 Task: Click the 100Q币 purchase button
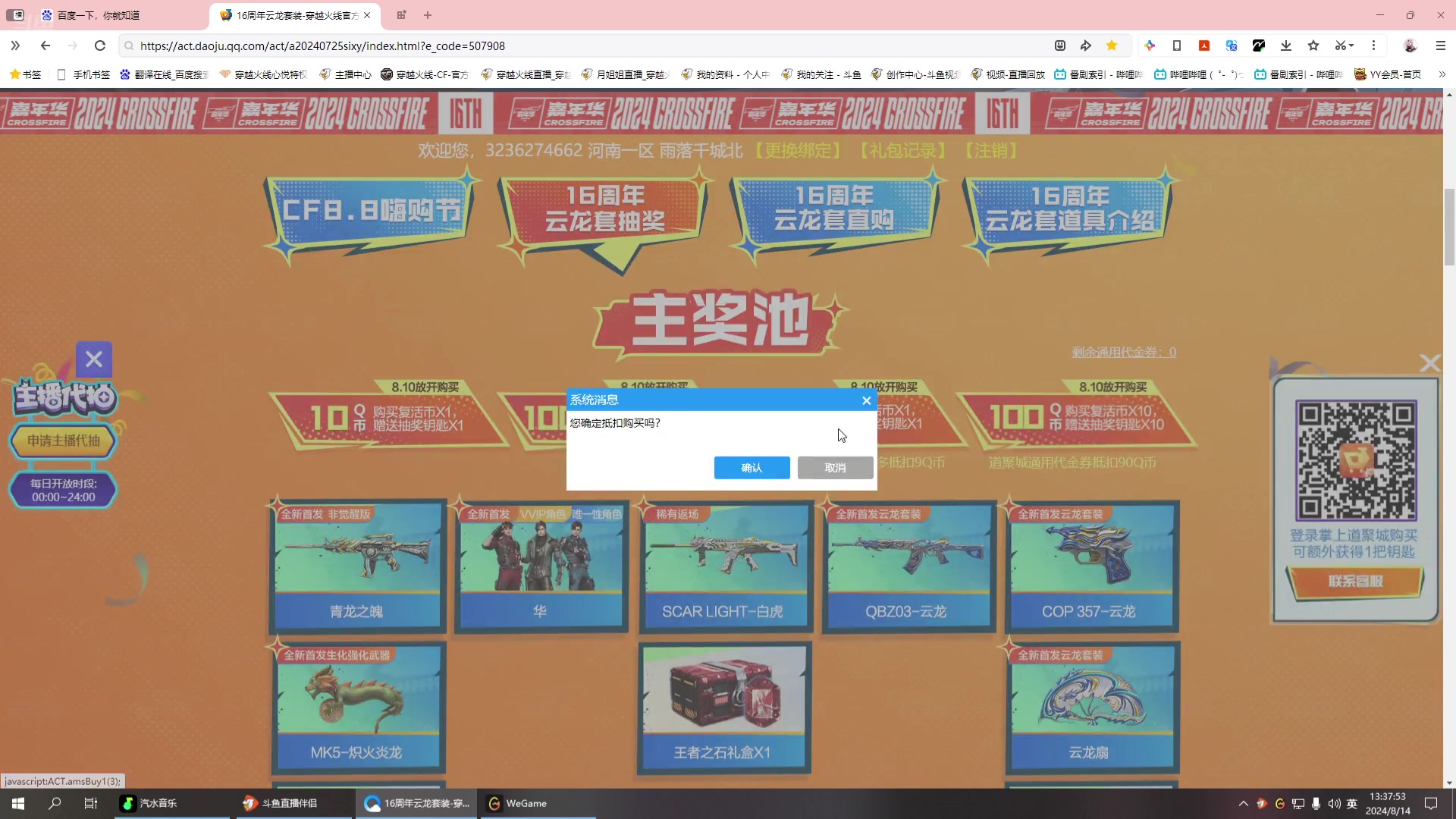click(x=1077, y=419)
